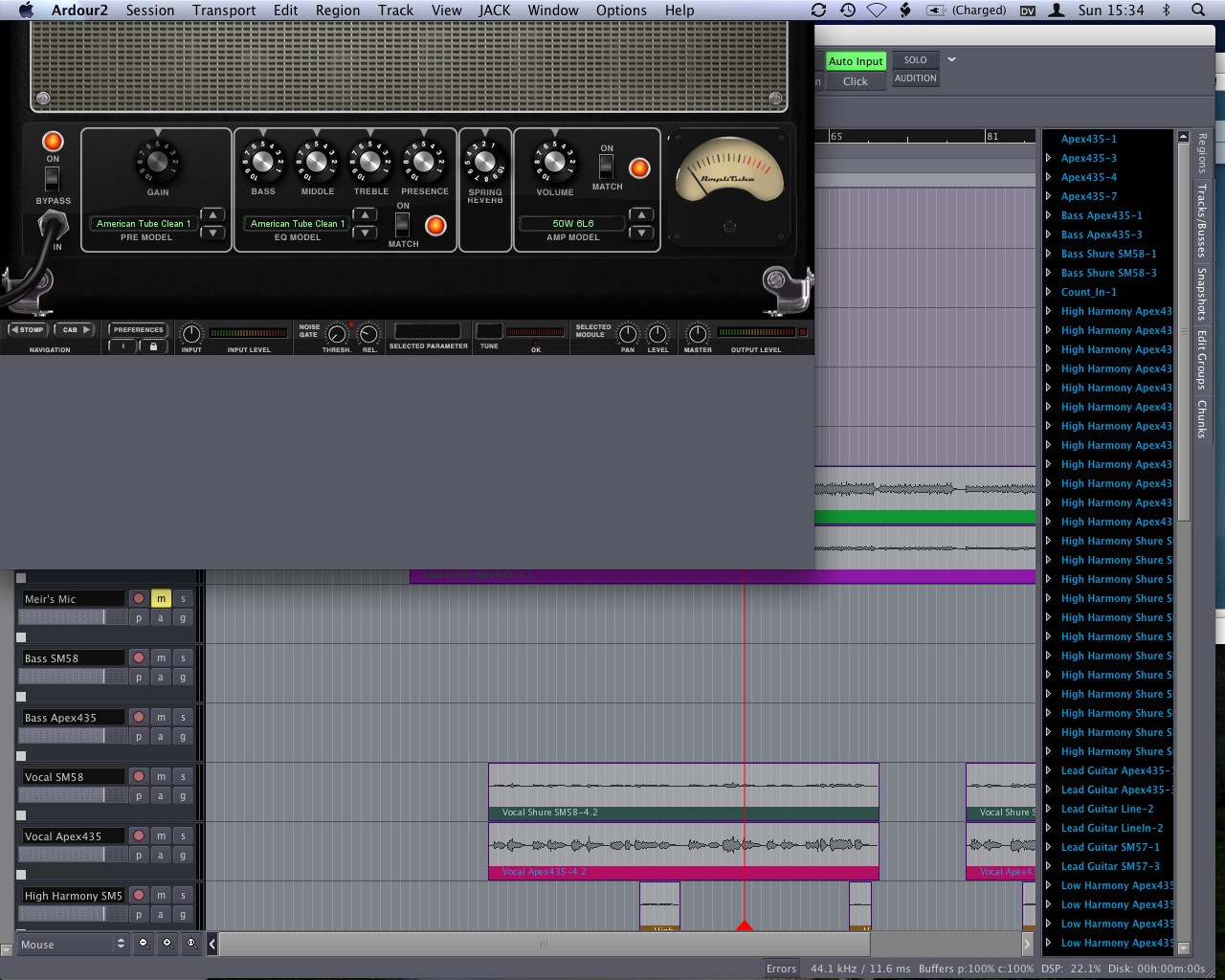Image resolution: width=1225 pixels, height=980 pixels.
Task: Click the CAB navigation button
Action: pyautogui.click(x=76, y=330)
